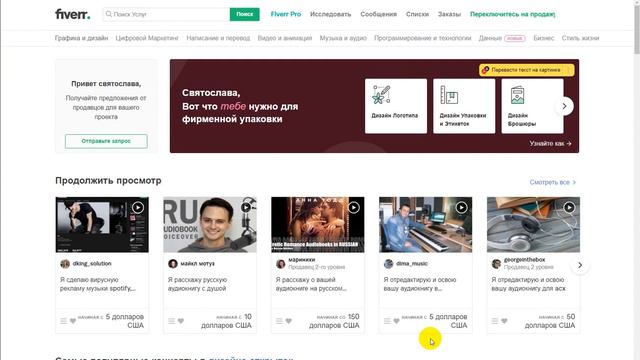640x360 pixels.
Task: Open Стиль жизни category
Action: click(x=580, y=38)
